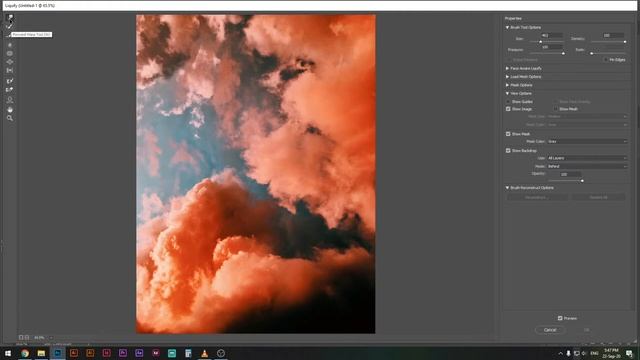Select the Twirl Clockwise tool
This screenshot has height=360, width=640.
click(10, 45)
